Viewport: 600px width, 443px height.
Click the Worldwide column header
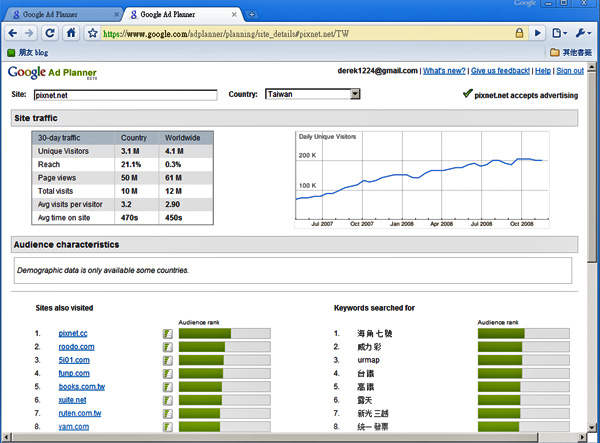coord(182,138)
